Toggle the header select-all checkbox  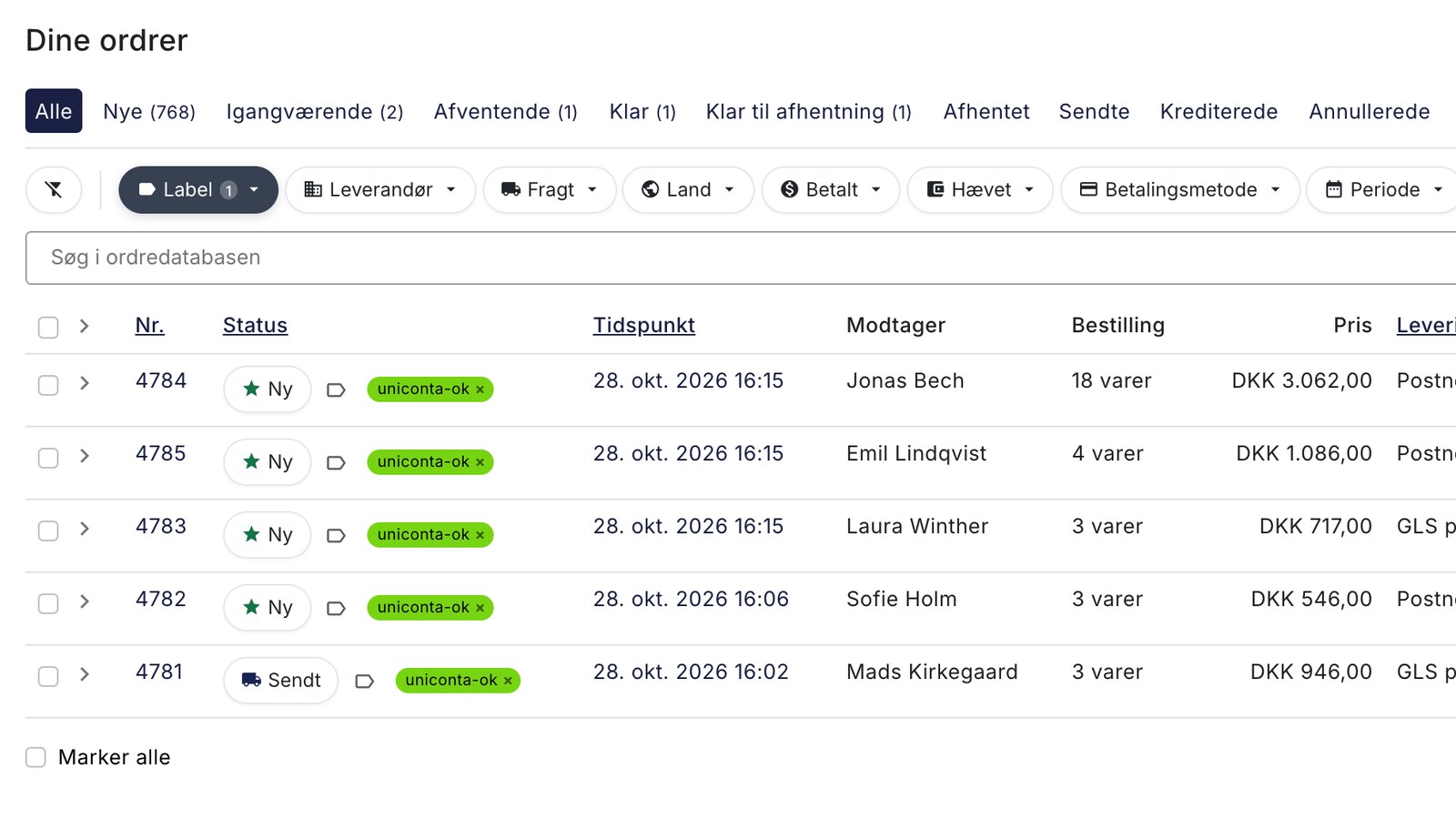(x=48, y=328)
